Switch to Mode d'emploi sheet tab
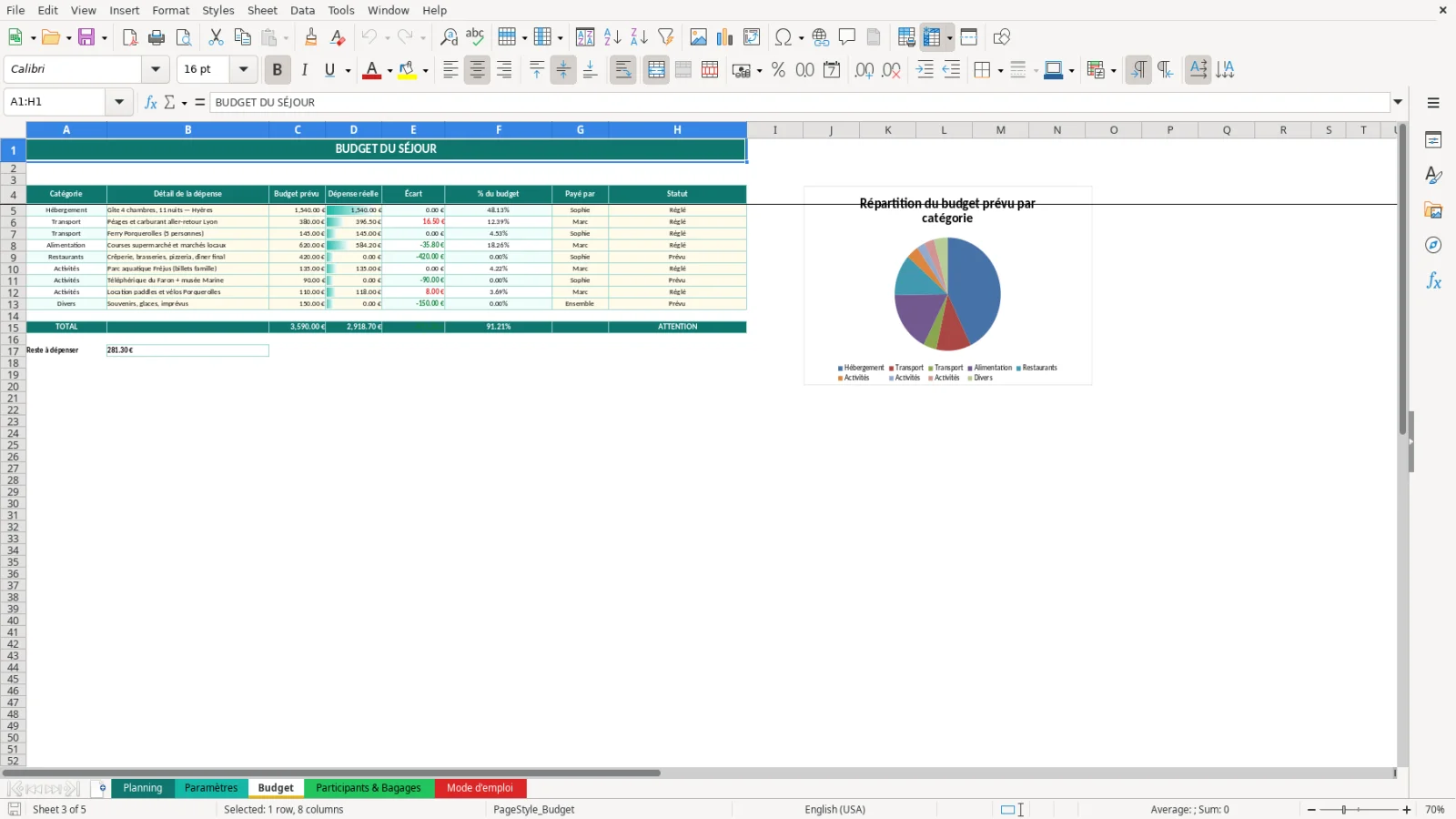Screen dimensions: 1456x819 480,788
